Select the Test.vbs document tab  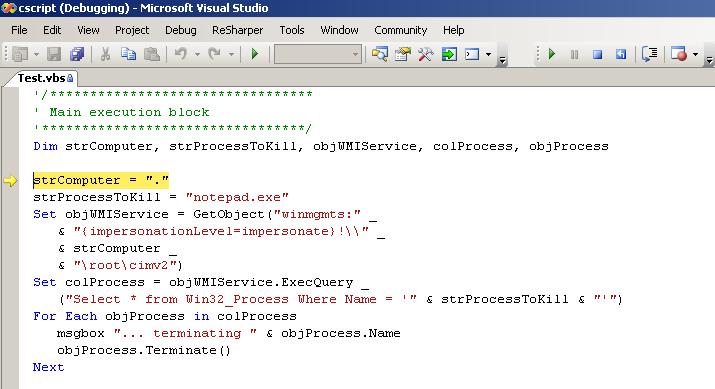(41, 78)
